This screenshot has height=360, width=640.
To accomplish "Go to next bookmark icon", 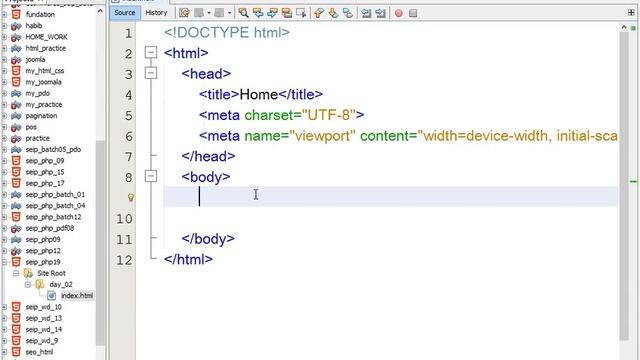I will point(333,13).
